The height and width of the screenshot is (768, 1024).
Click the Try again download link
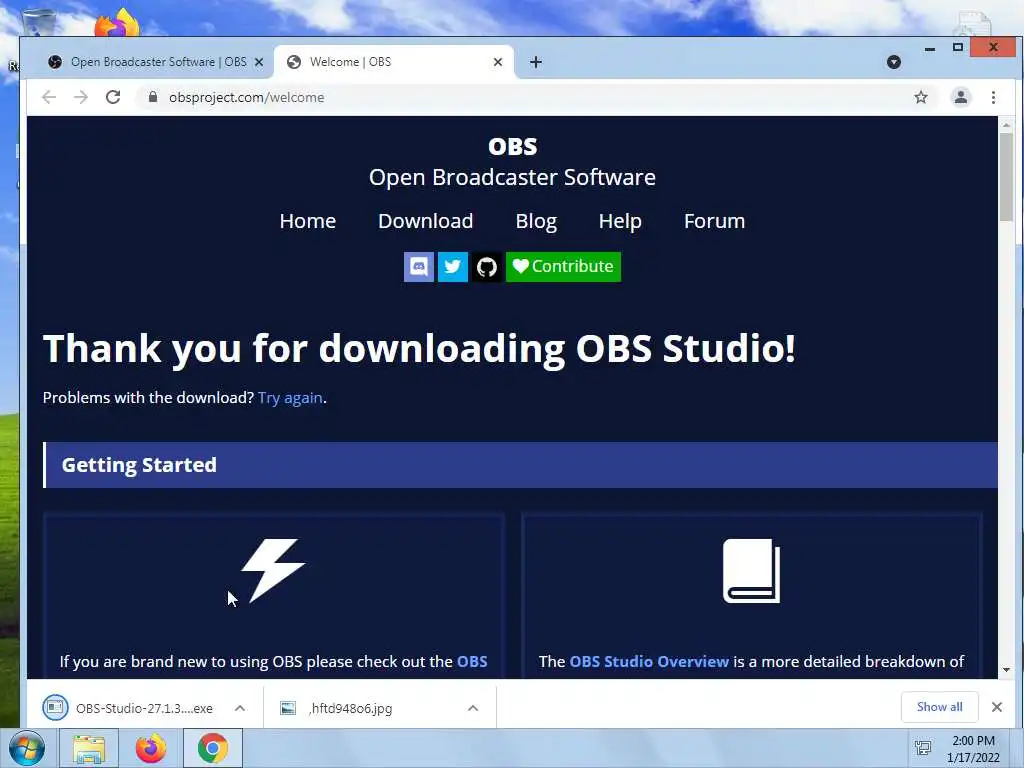click(x=290, y=398)
